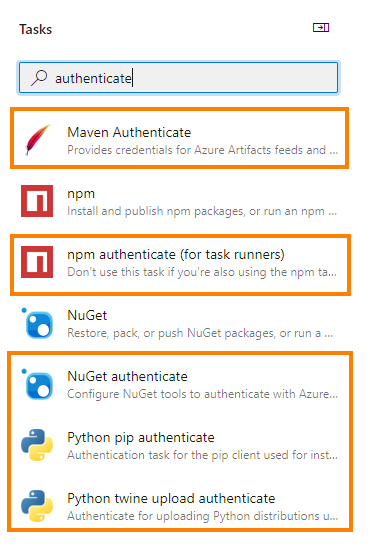Click the NuGet authenticate icon
The height and width of the screenshot is (555, 370).
click(x=37, y=384)
